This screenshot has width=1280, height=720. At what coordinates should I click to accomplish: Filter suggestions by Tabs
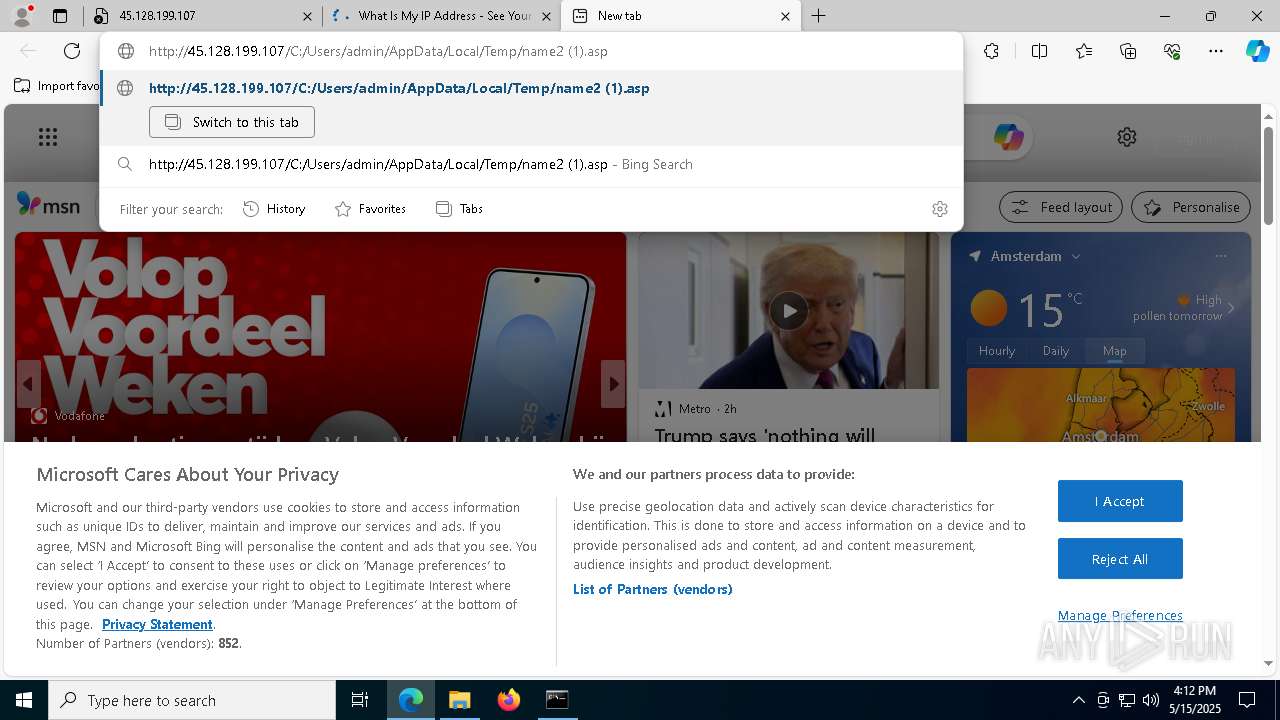460,209
